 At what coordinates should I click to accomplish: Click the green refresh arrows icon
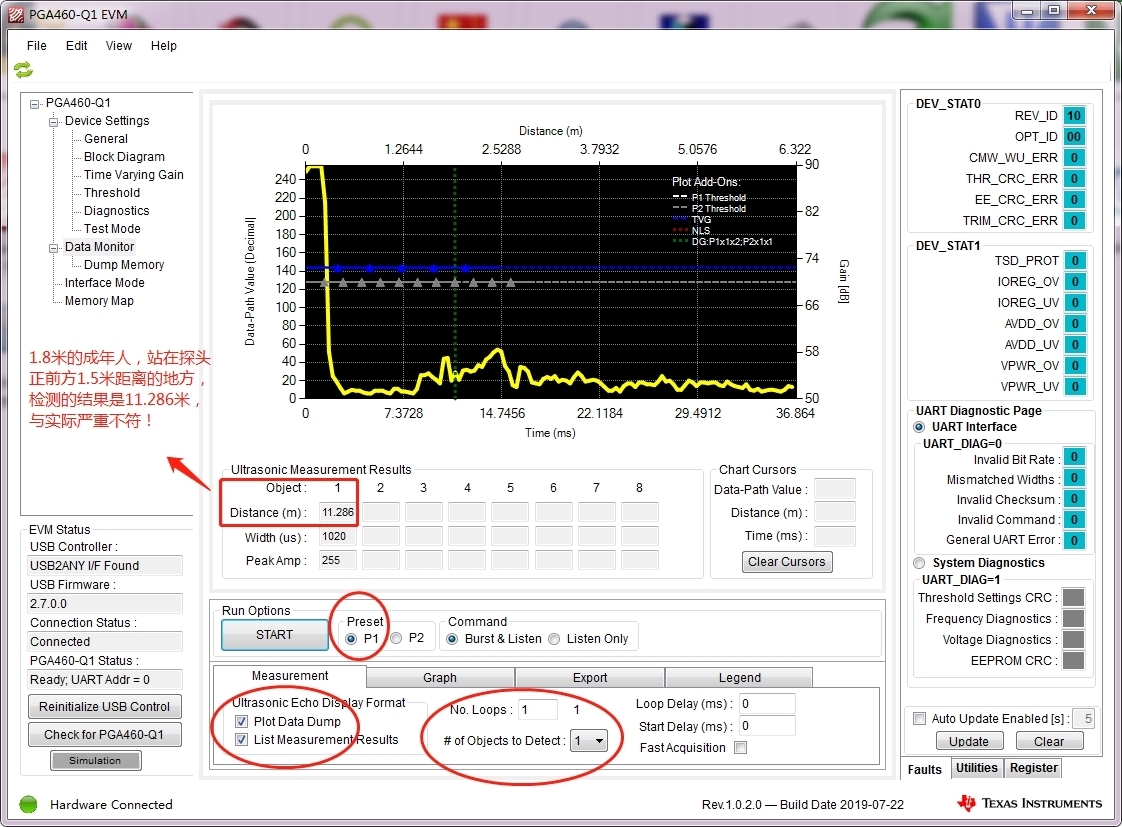pyautogui.click(x=23, y=69)
